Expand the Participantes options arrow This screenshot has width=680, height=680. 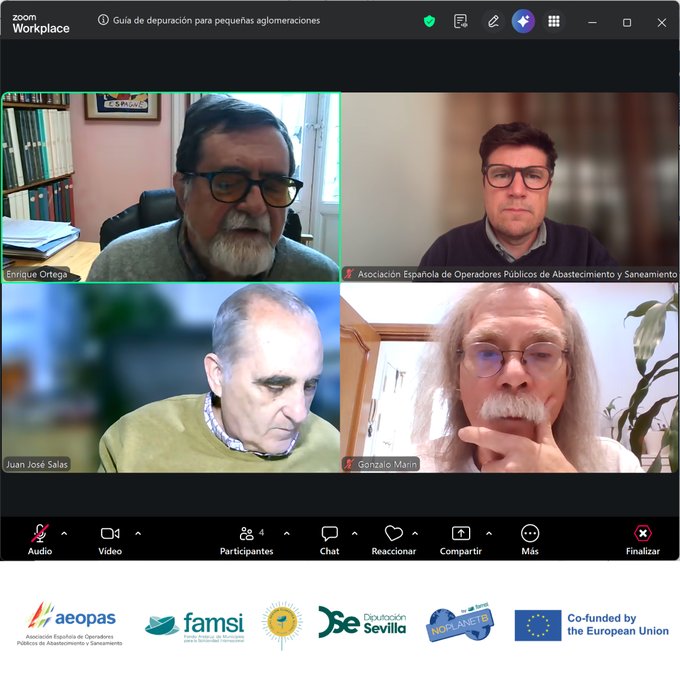(286, 533)
